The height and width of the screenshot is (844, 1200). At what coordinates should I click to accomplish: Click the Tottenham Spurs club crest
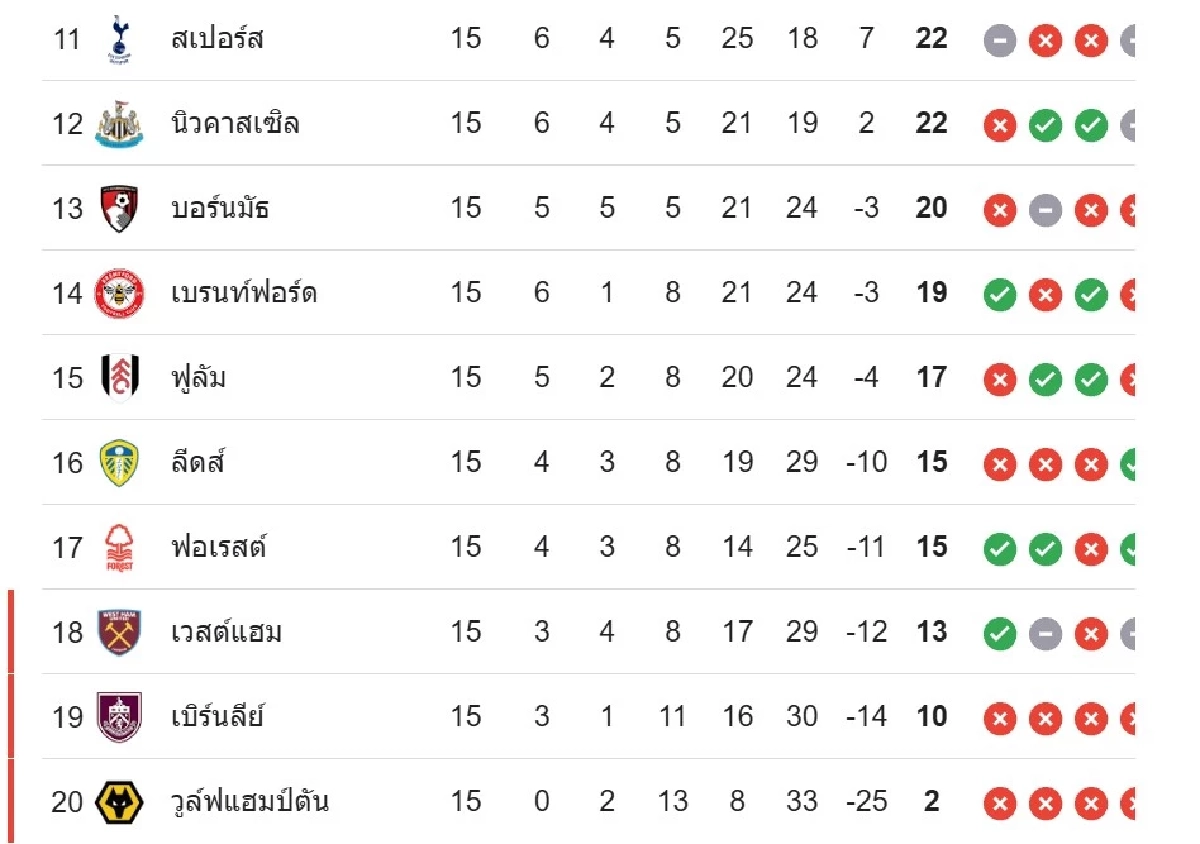point(118,40)
